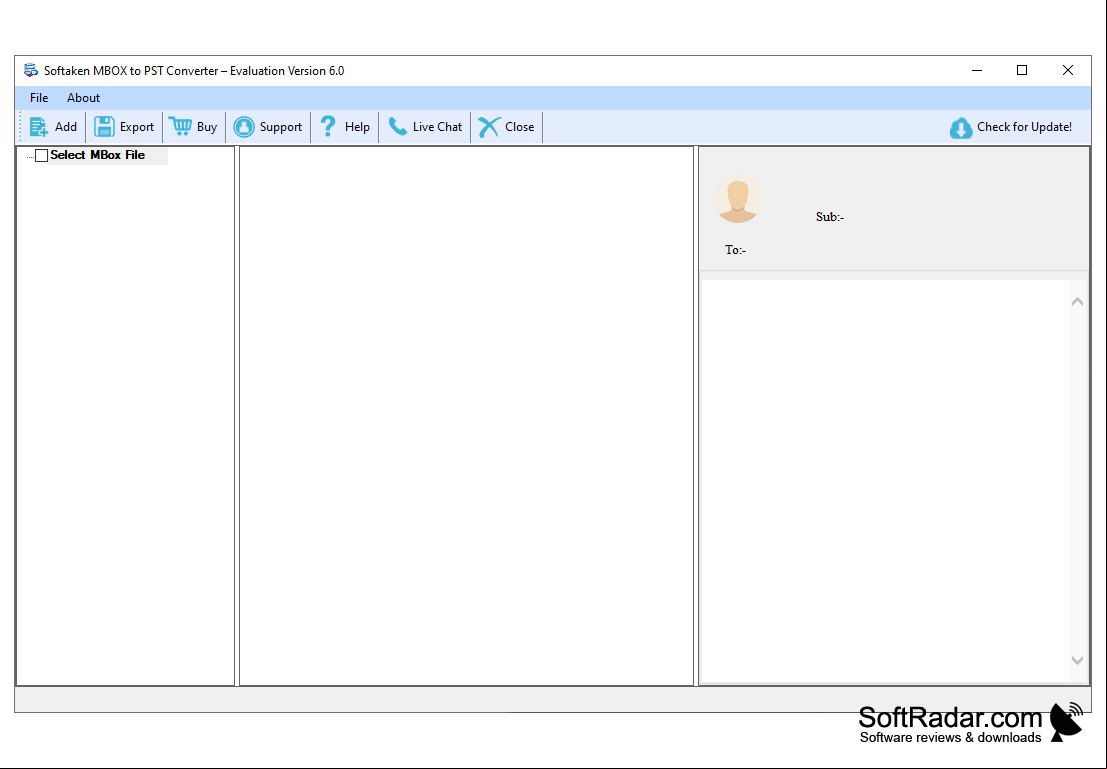Click the Add file icon
The height and width of the screenshot is (769, 1107).
coord(39,127)
